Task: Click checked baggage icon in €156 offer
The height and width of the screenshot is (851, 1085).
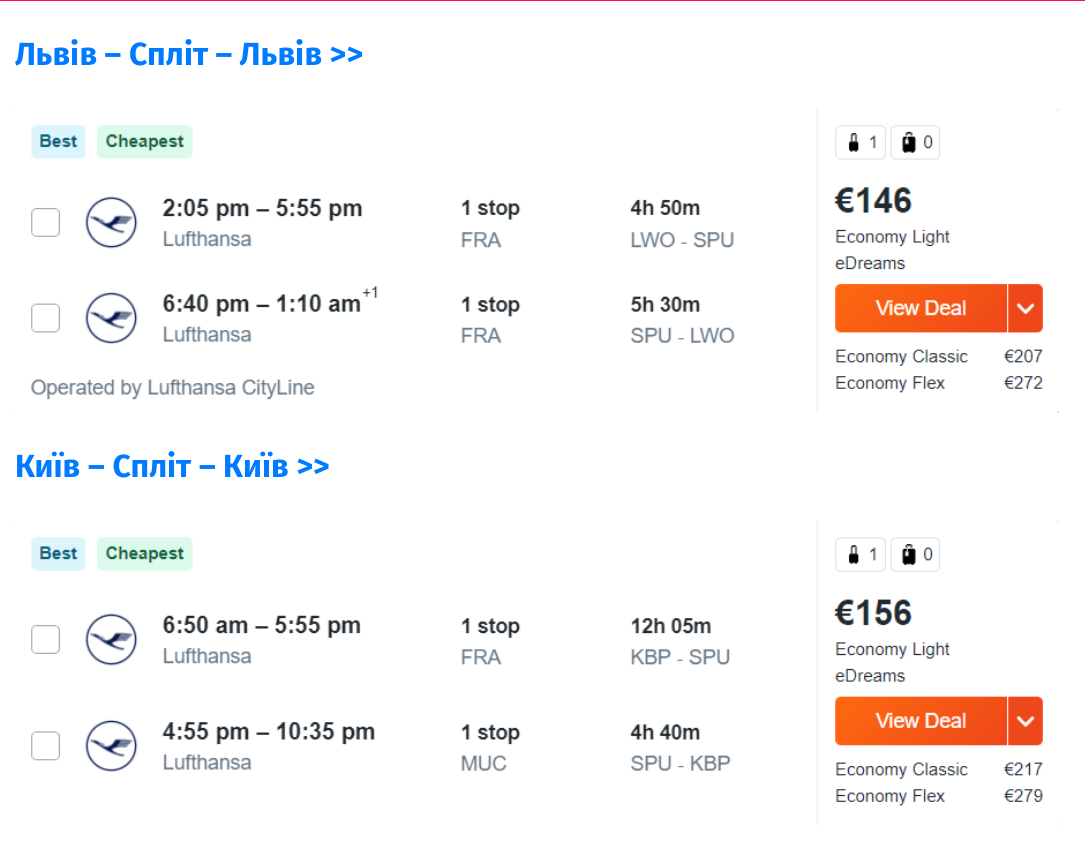Action: point(909,555)
